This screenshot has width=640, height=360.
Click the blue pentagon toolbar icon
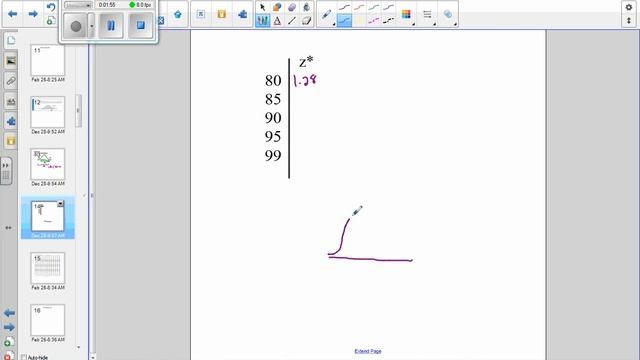178,14
